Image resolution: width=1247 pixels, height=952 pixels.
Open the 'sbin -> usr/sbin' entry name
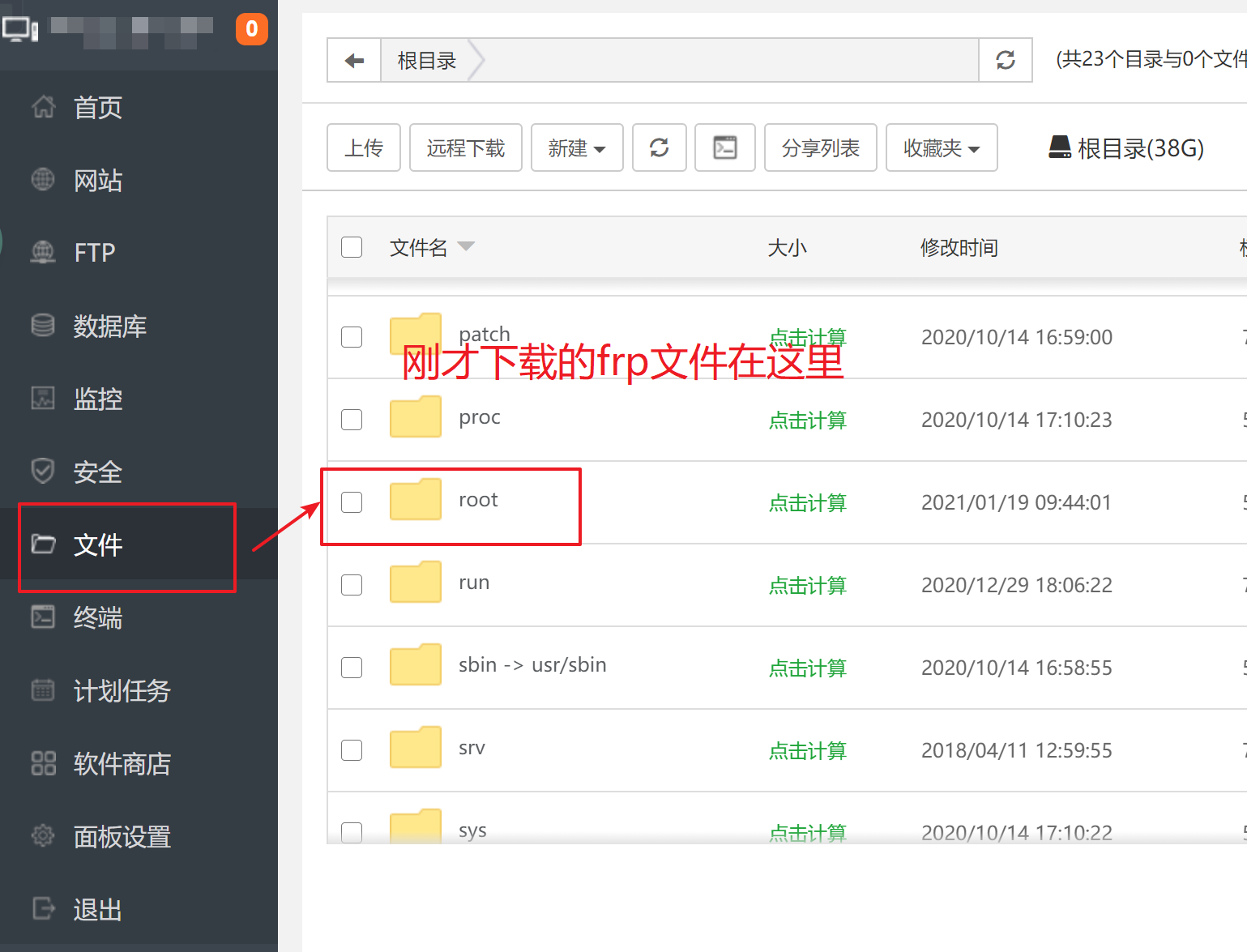click(x=532, y=665)
